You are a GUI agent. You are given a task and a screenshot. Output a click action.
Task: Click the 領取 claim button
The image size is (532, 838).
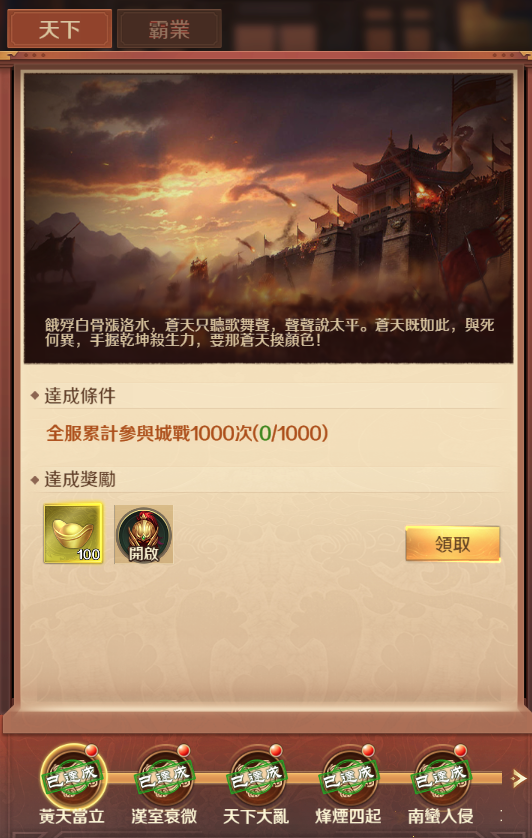[453, 544]
